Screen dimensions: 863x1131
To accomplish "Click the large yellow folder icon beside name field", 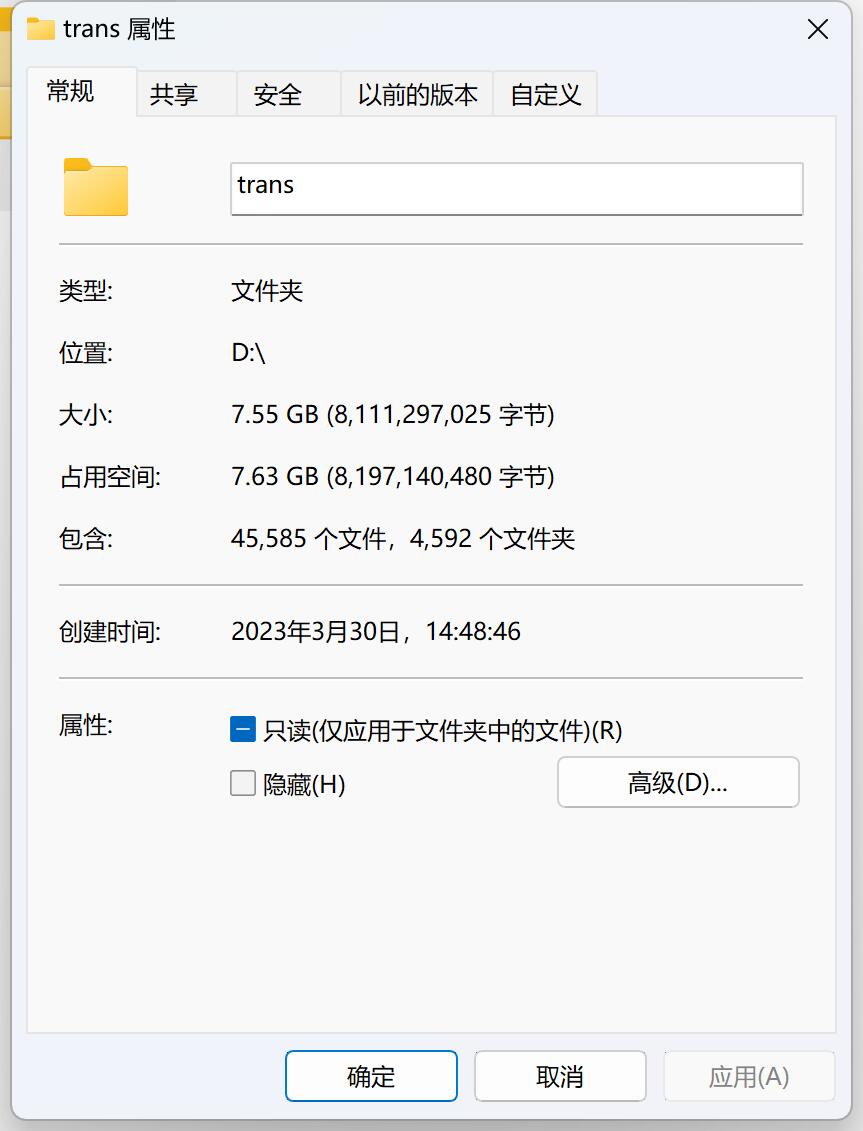I will (96, 187).
